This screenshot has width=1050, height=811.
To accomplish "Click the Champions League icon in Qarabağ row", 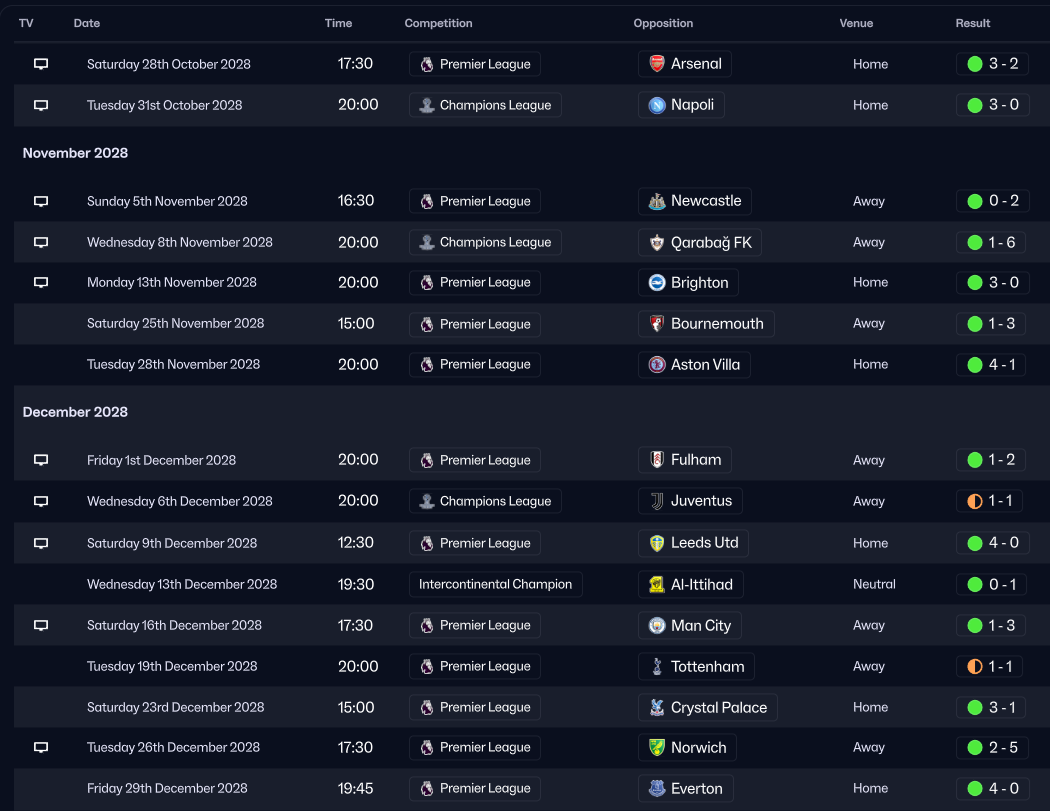I will coord(427,242).
